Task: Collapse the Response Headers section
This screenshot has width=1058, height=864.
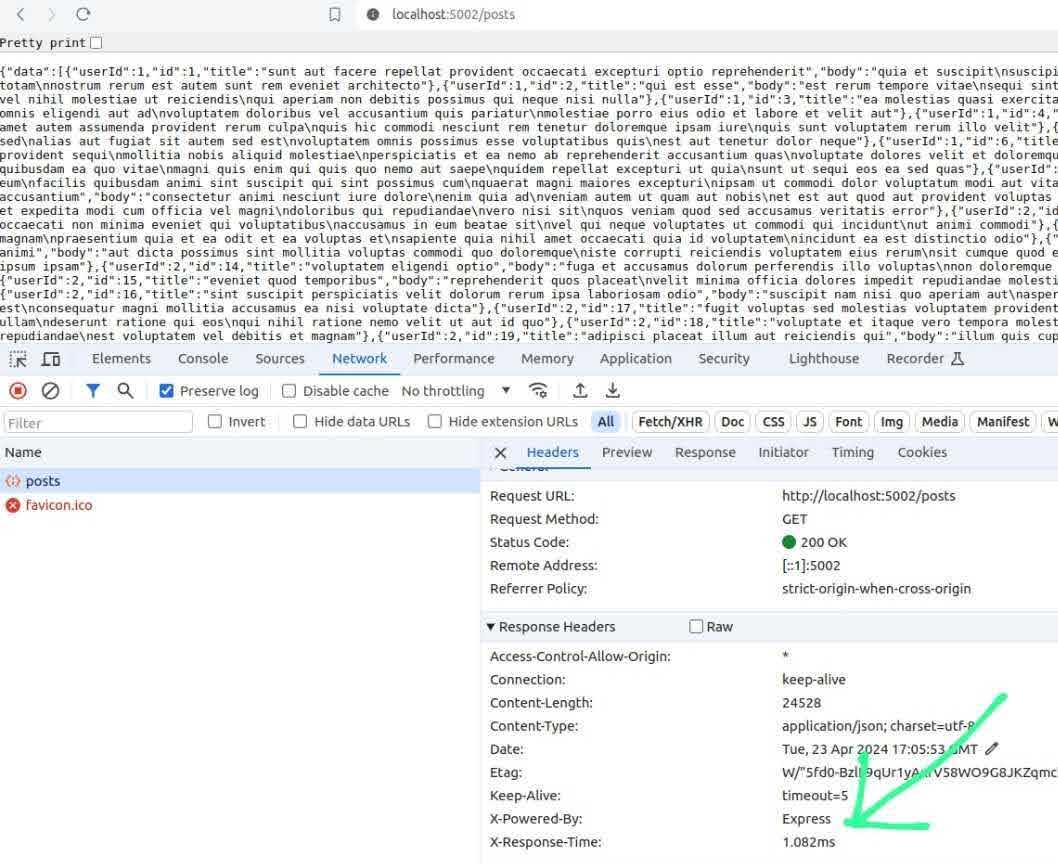Action: point(491,626)
